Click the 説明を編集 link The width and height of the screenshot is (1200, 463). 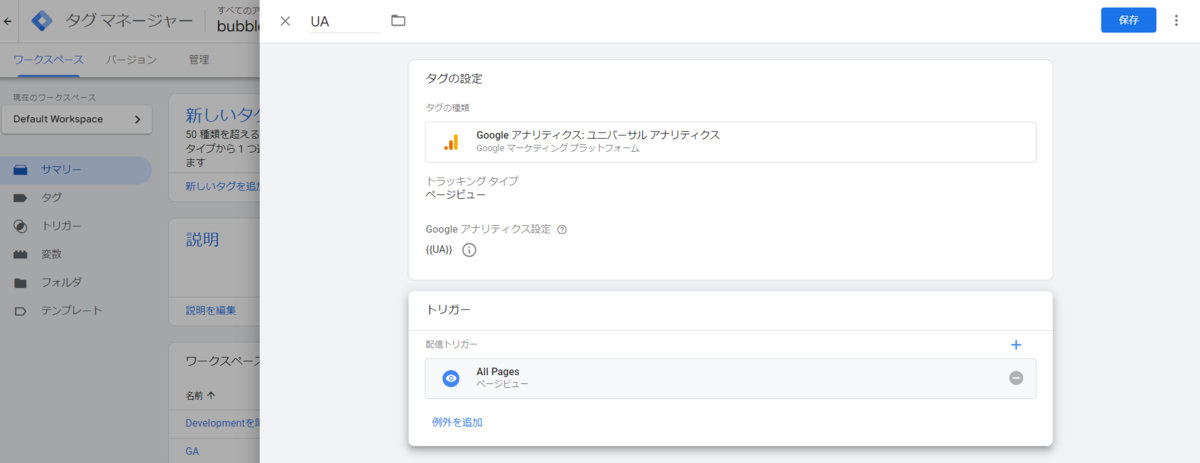tap(211, 310)
